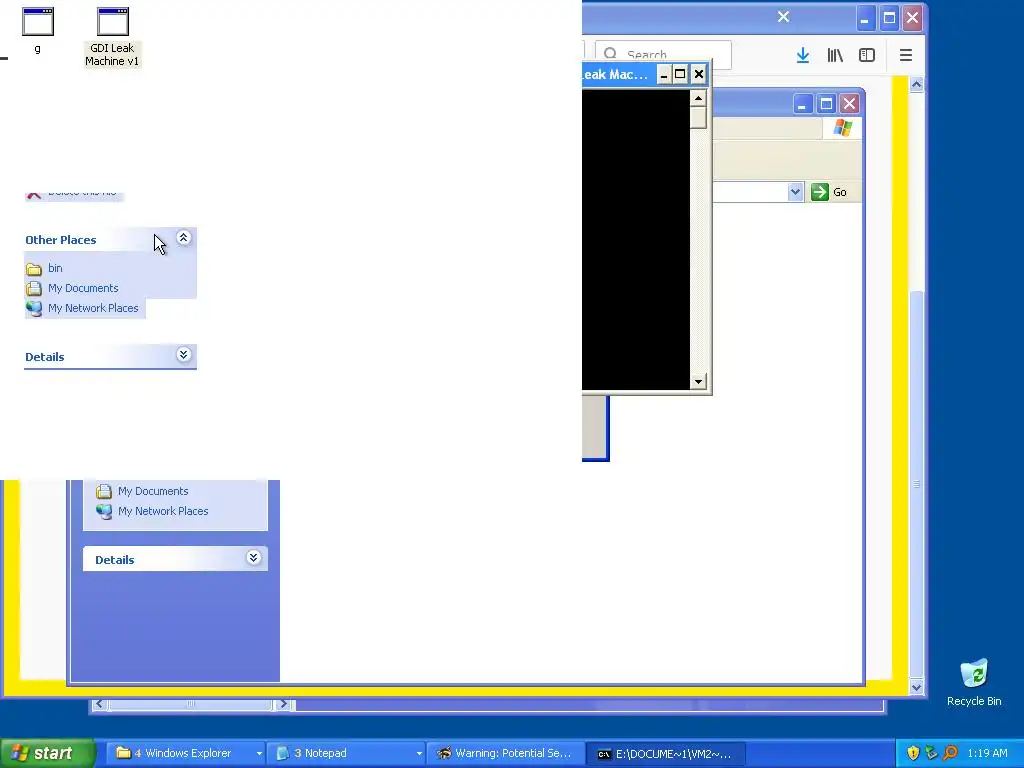The image size is (1024, 768).
Task: Click the Other Places heading text
Action: (61, 240)
